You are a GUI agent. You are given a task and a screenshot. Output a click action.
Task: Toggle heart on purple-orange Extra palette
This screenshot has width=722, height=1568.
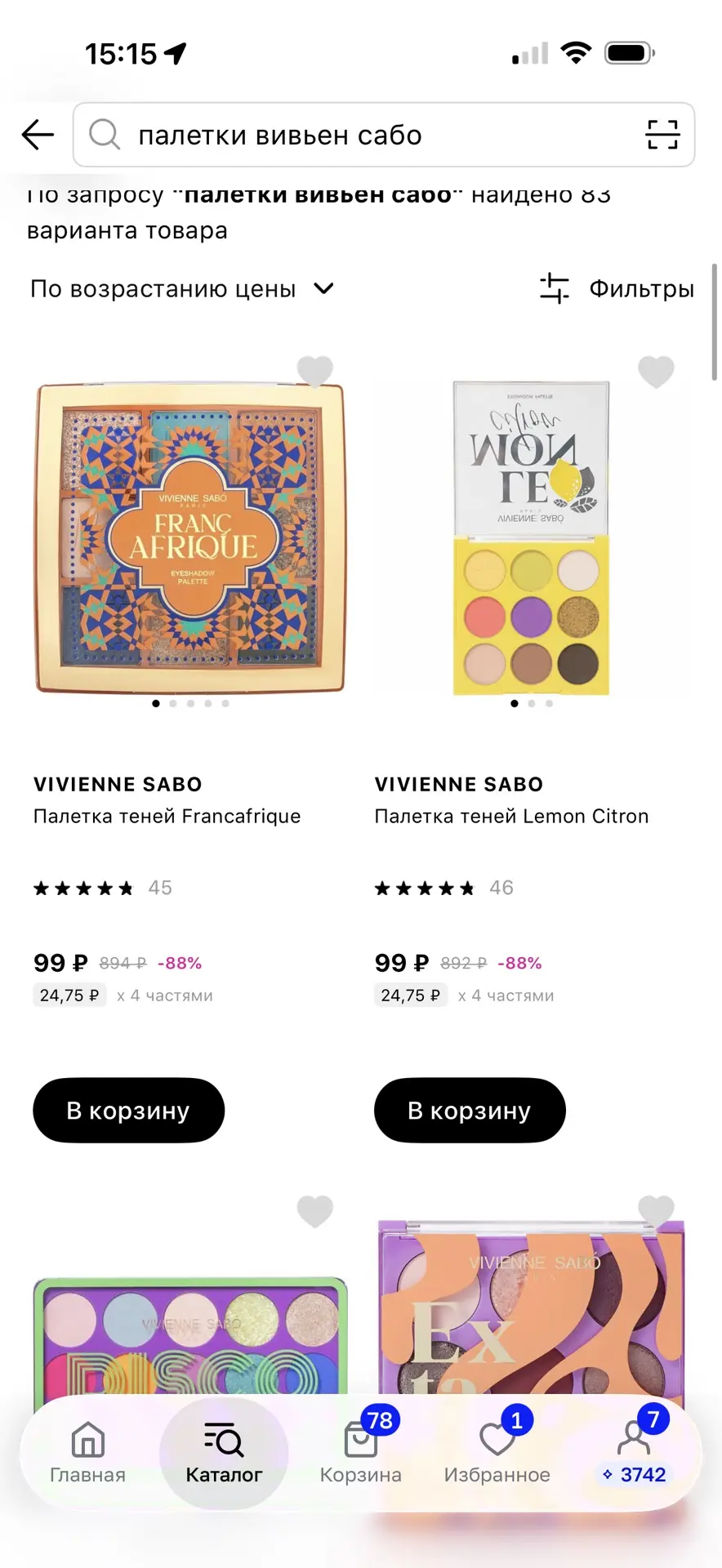[x=656, y=1211]
